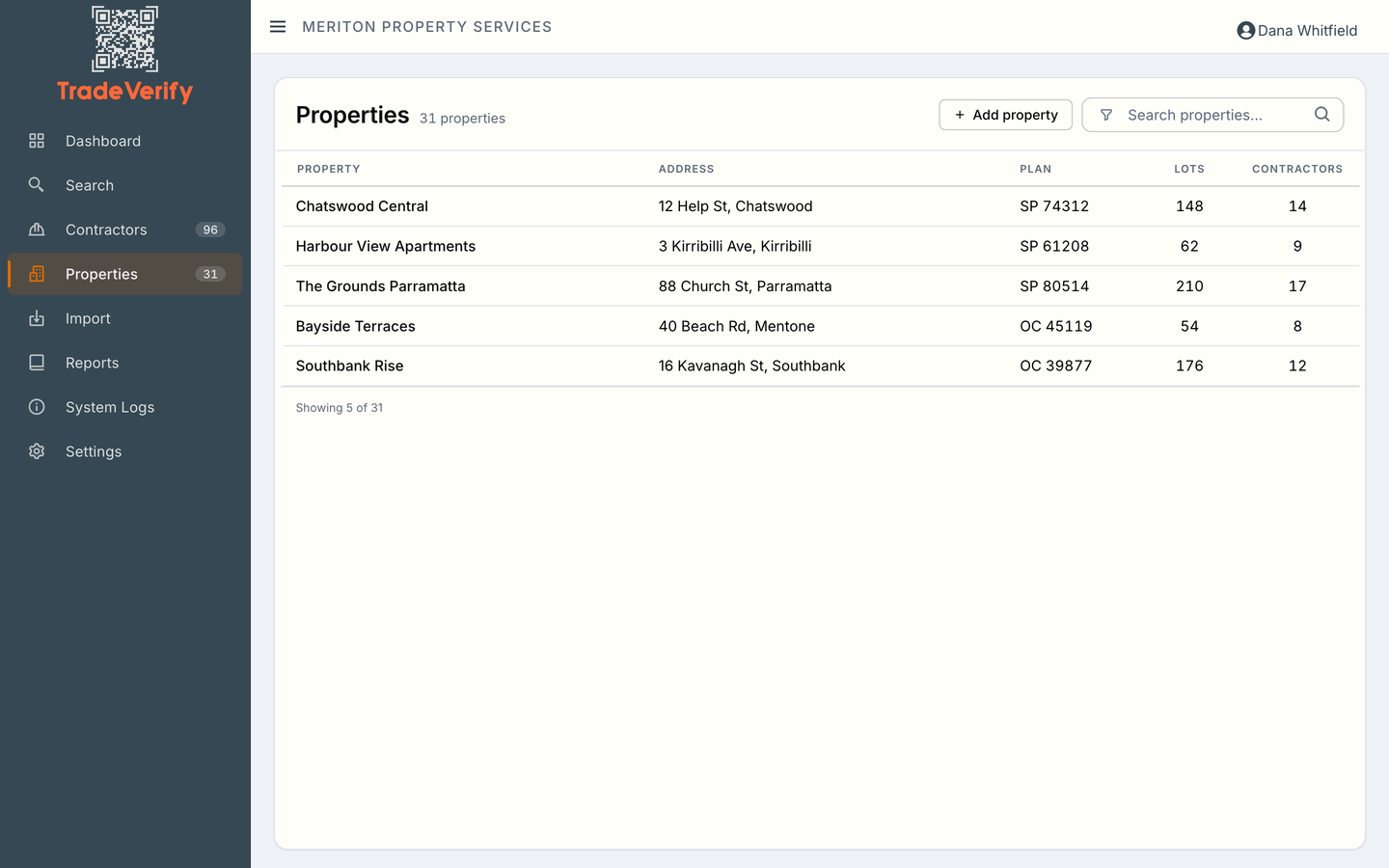The image size is (1389, 868).
Task: Click plan number SP 80514
Action: click(1054, 286)
